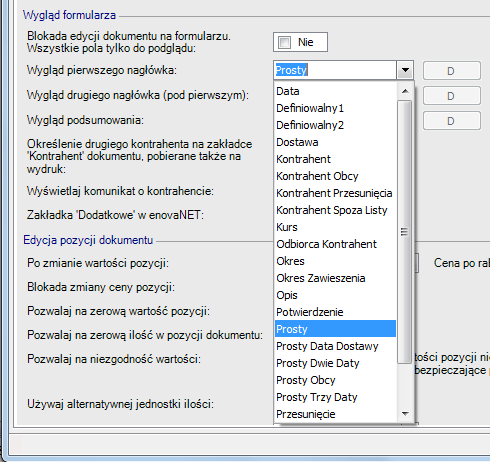Image resolution: width=490 pixels, height=462 pixels.
Task: Choose Odbiorca Kontrahent entry
Action: point(335,244)
